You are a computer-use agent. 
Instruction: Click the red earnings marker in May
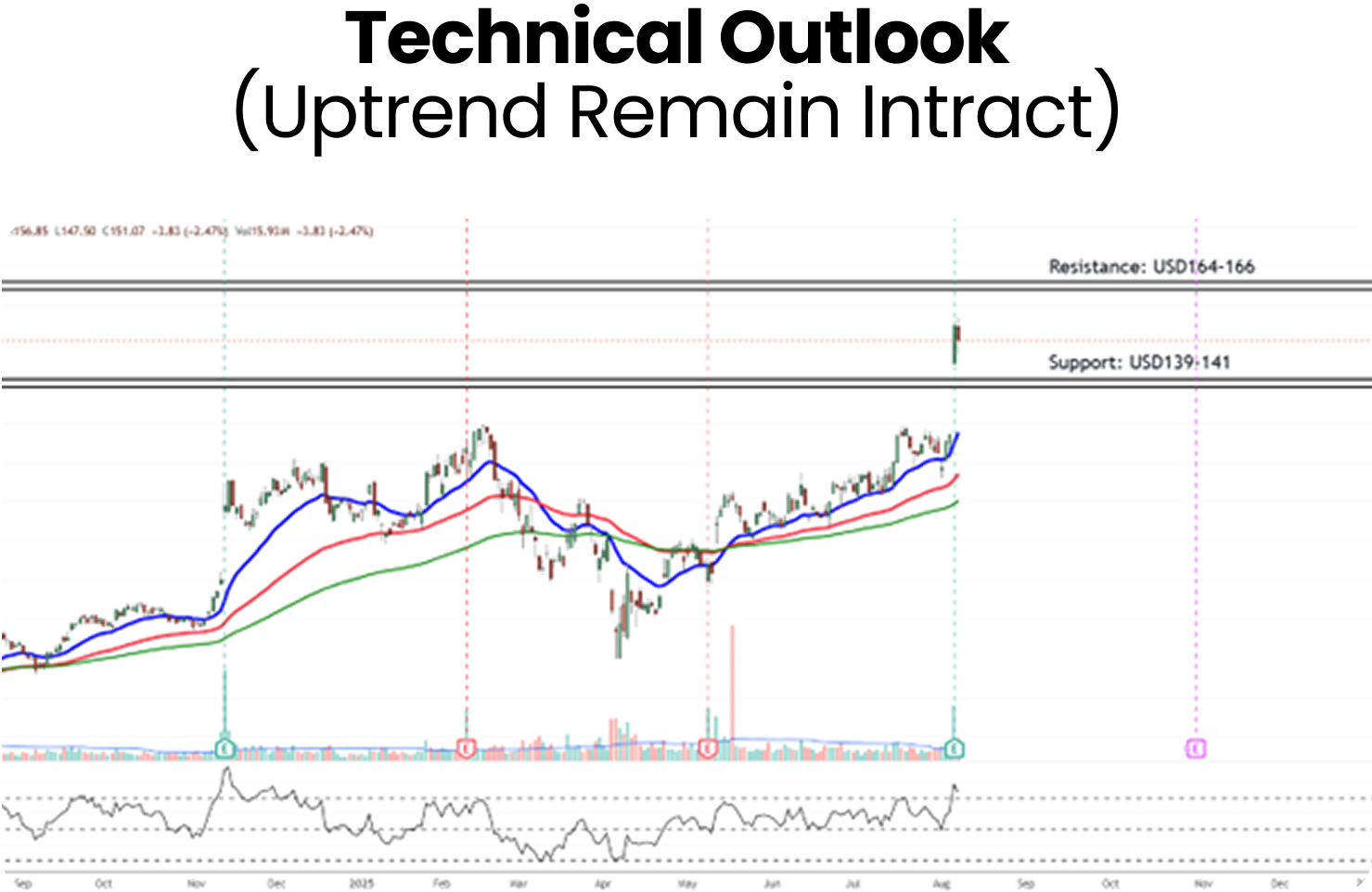[x=708, y=747]
